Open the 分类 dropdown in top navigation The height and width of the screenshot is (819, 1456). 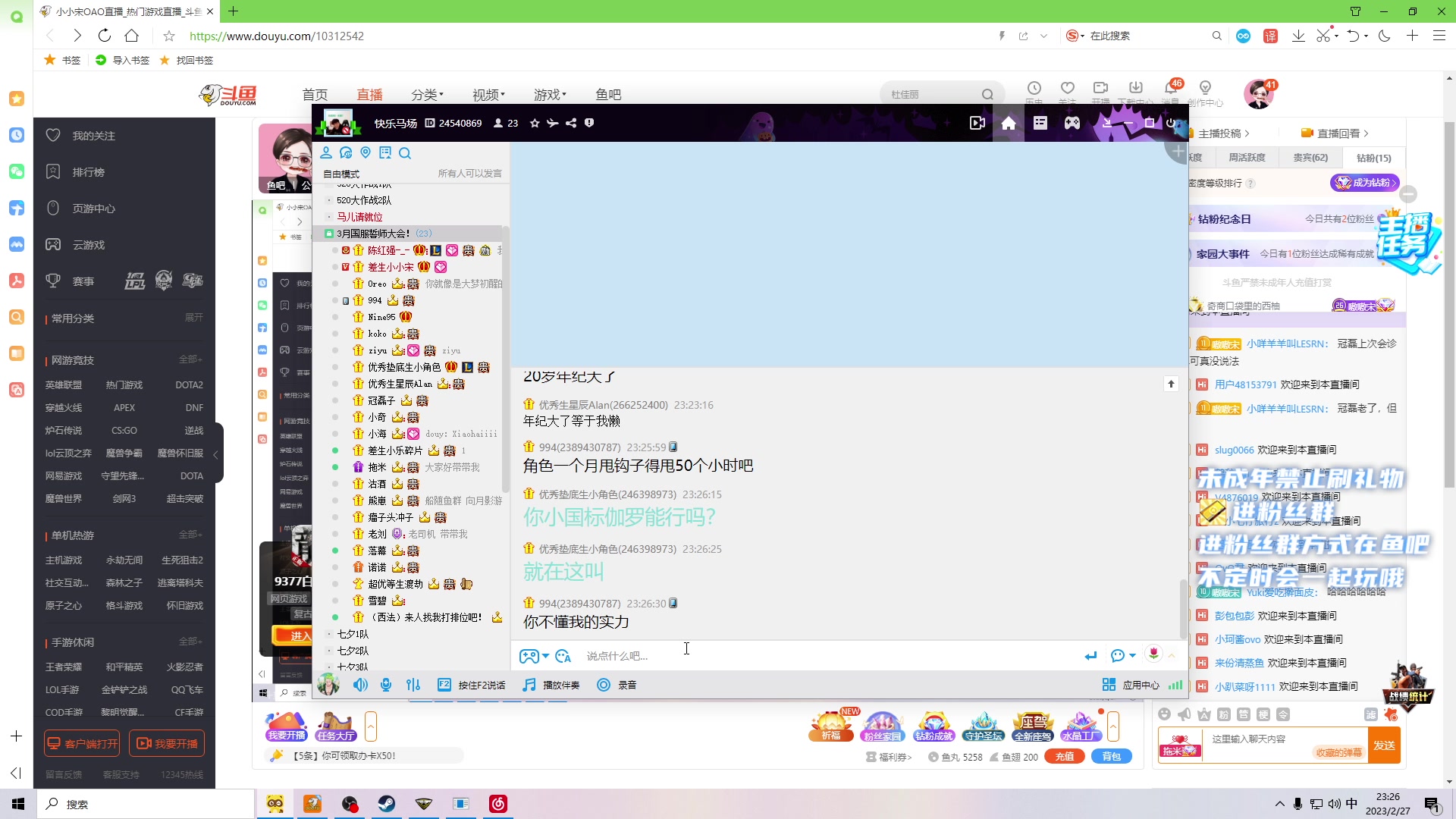click(427, 94)
